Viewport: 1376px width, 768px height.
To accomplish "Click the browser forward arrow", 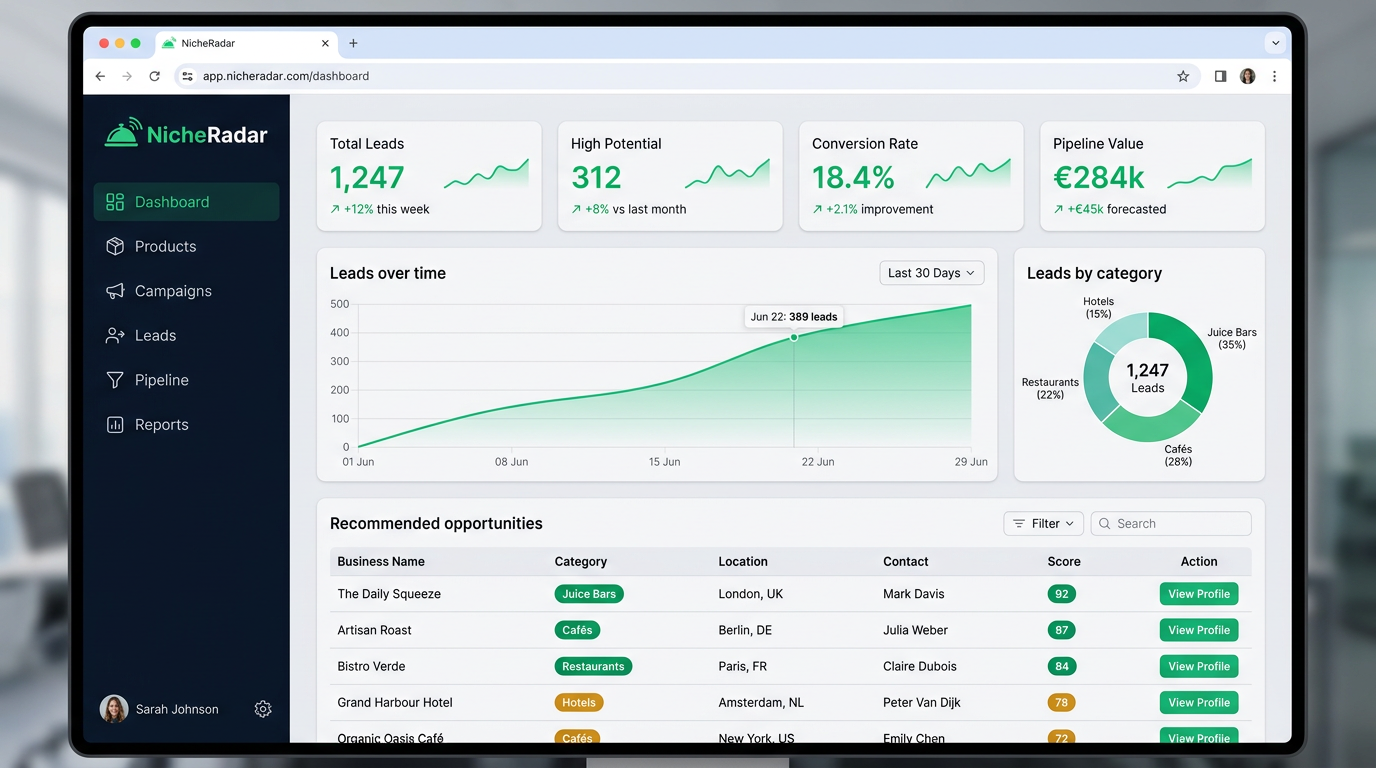I will coord(127,76).
